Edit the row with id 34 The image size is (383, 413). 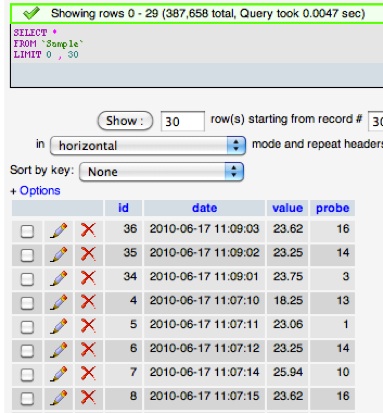[x=59, y=278]
